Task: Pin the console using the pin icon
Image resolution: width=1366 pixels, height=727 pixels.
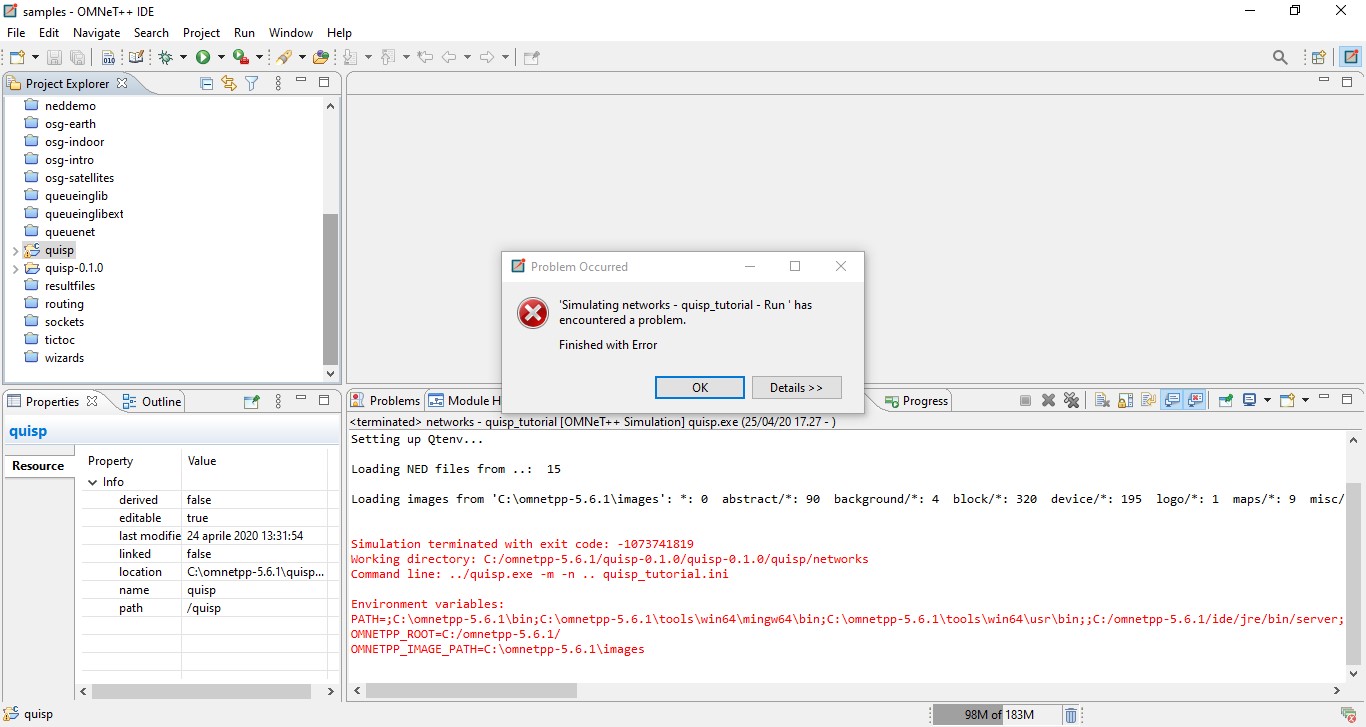Action: pos(1226,400)
